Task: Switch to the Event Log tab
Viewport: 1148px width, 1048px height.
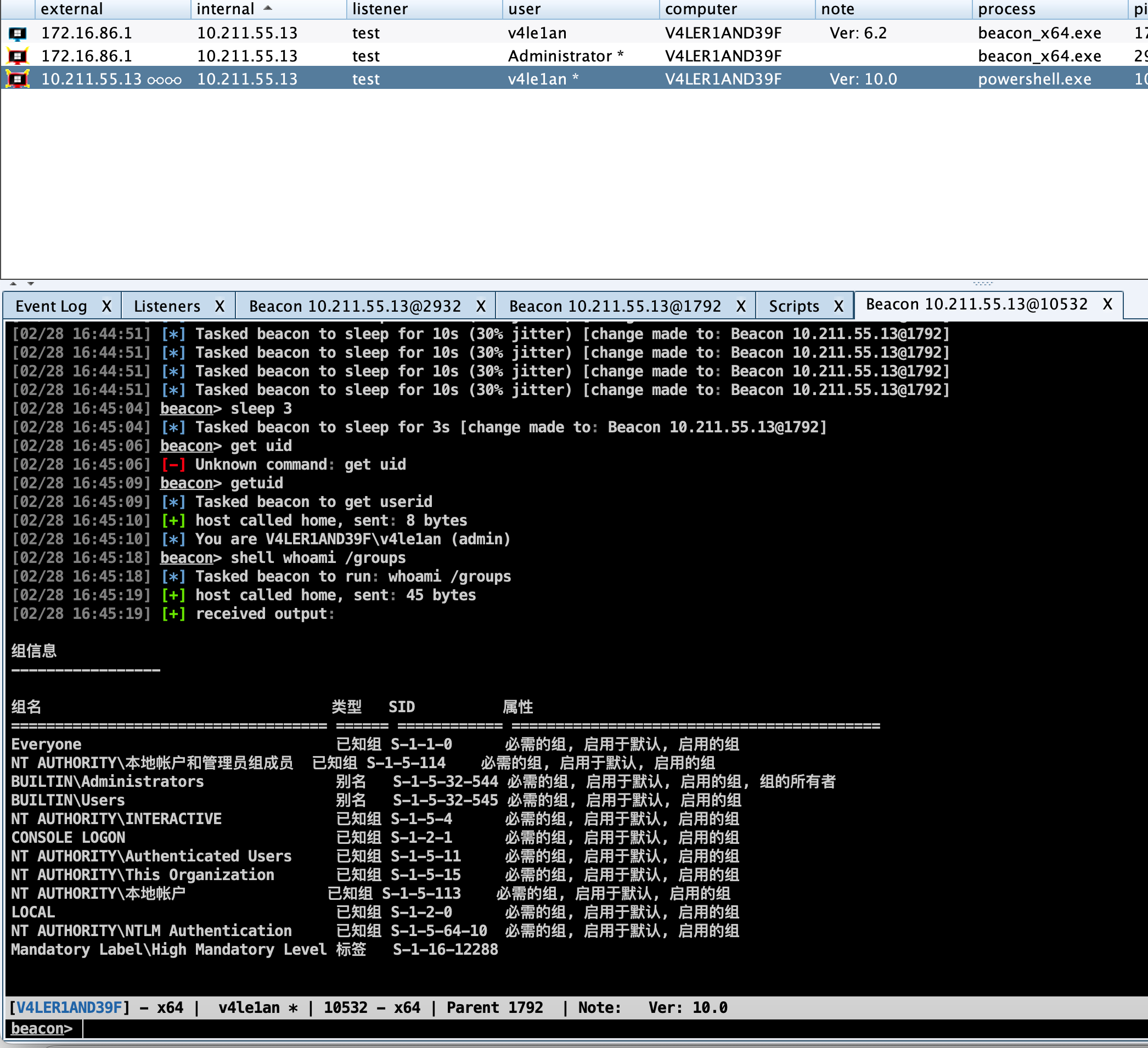Action: click(x=51, y=306)
